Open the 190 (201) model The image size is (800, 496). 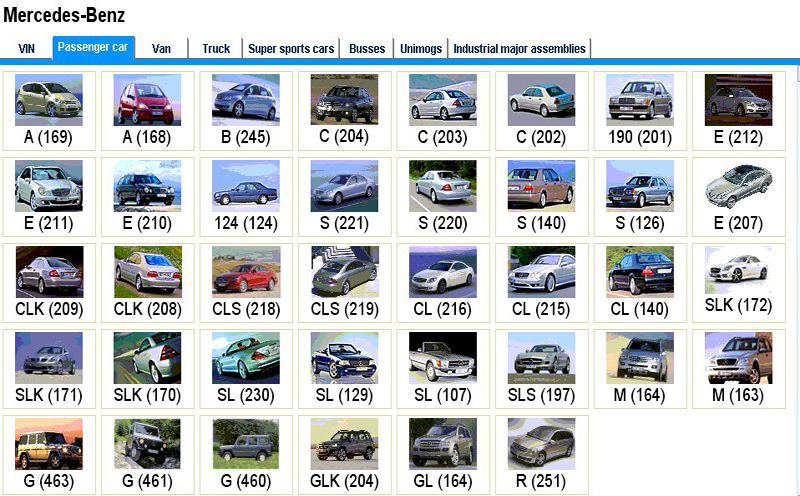(x=640, y=111)
